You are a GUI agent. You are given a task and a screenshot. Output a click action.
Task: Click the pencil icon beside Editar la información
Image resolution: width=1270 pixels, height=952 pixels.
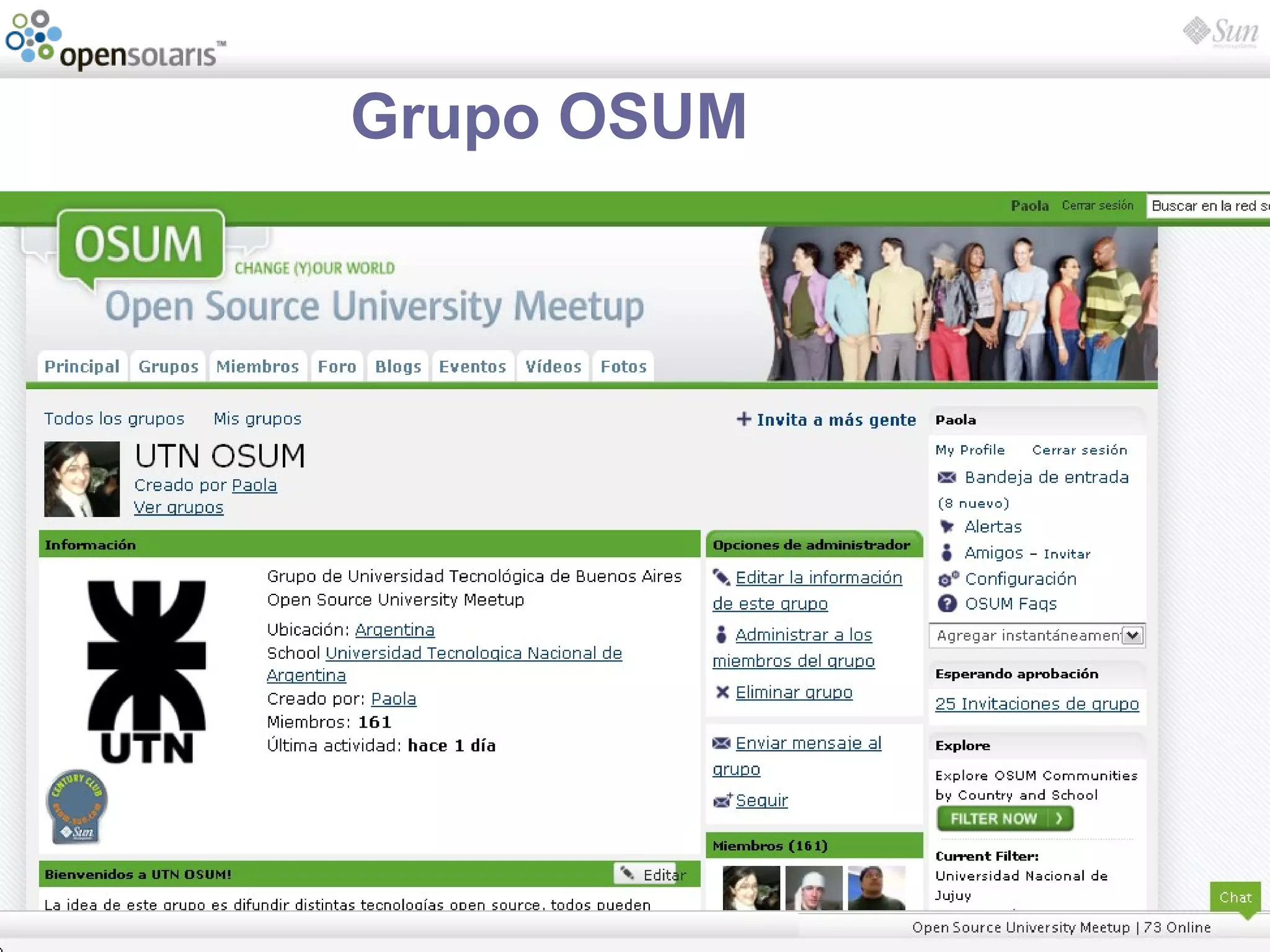(721, 578)
